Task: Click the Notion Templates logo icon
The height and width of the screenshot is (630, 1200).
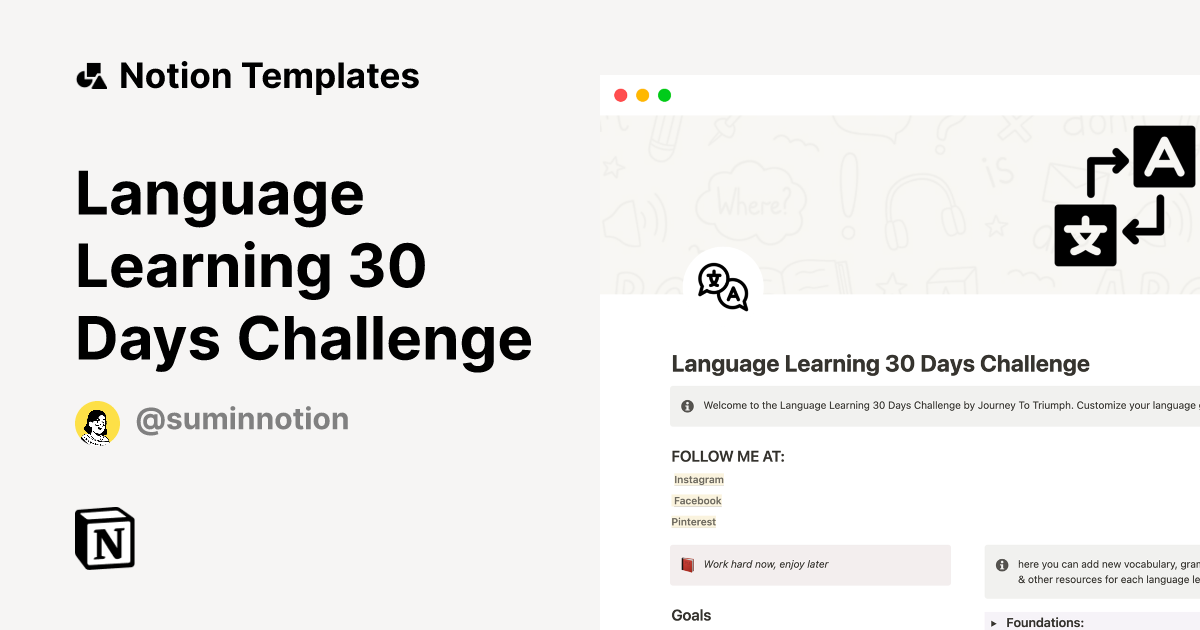Action: click(91, 75)
